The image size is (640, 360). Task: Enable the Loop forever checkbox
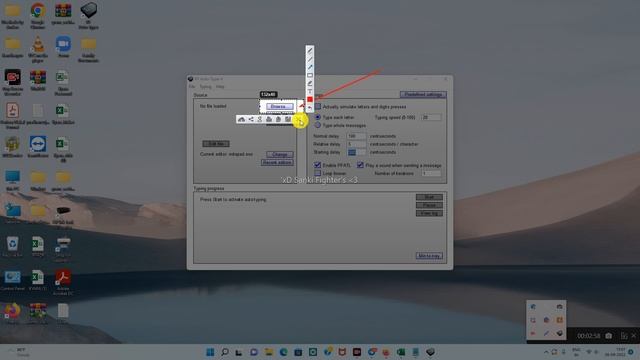point(318,173)
